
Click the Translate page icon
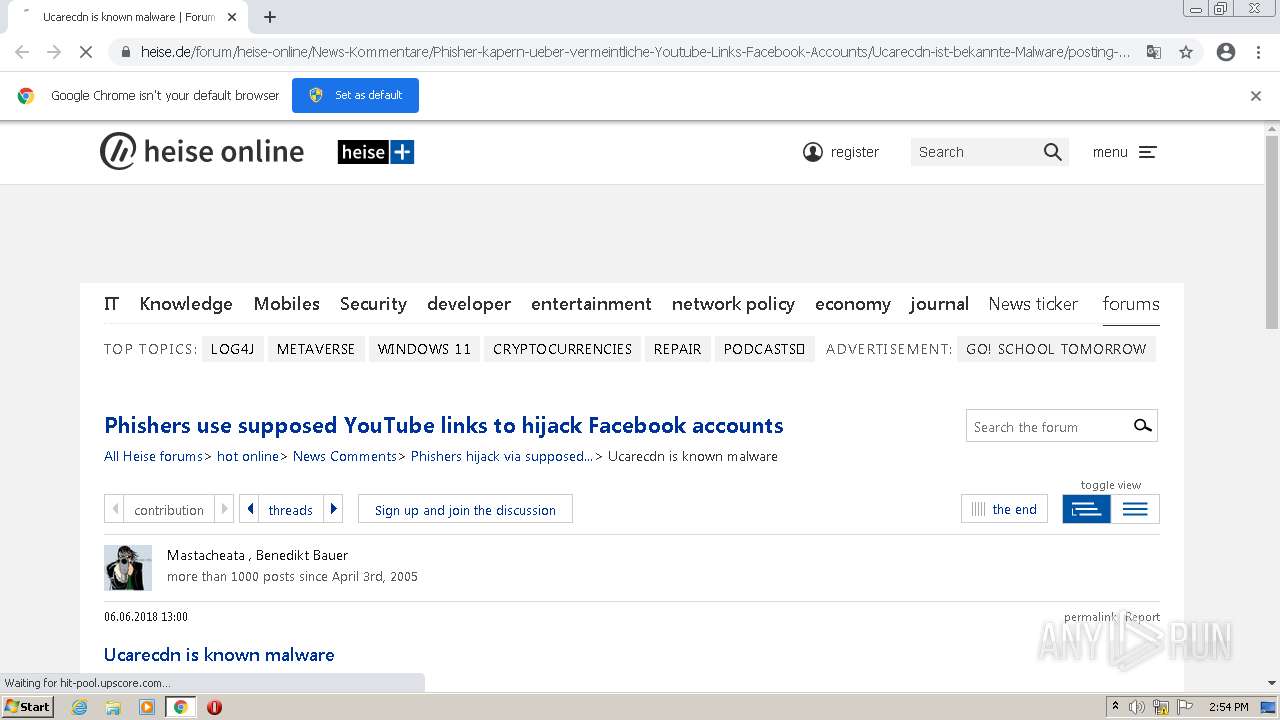1153,52
